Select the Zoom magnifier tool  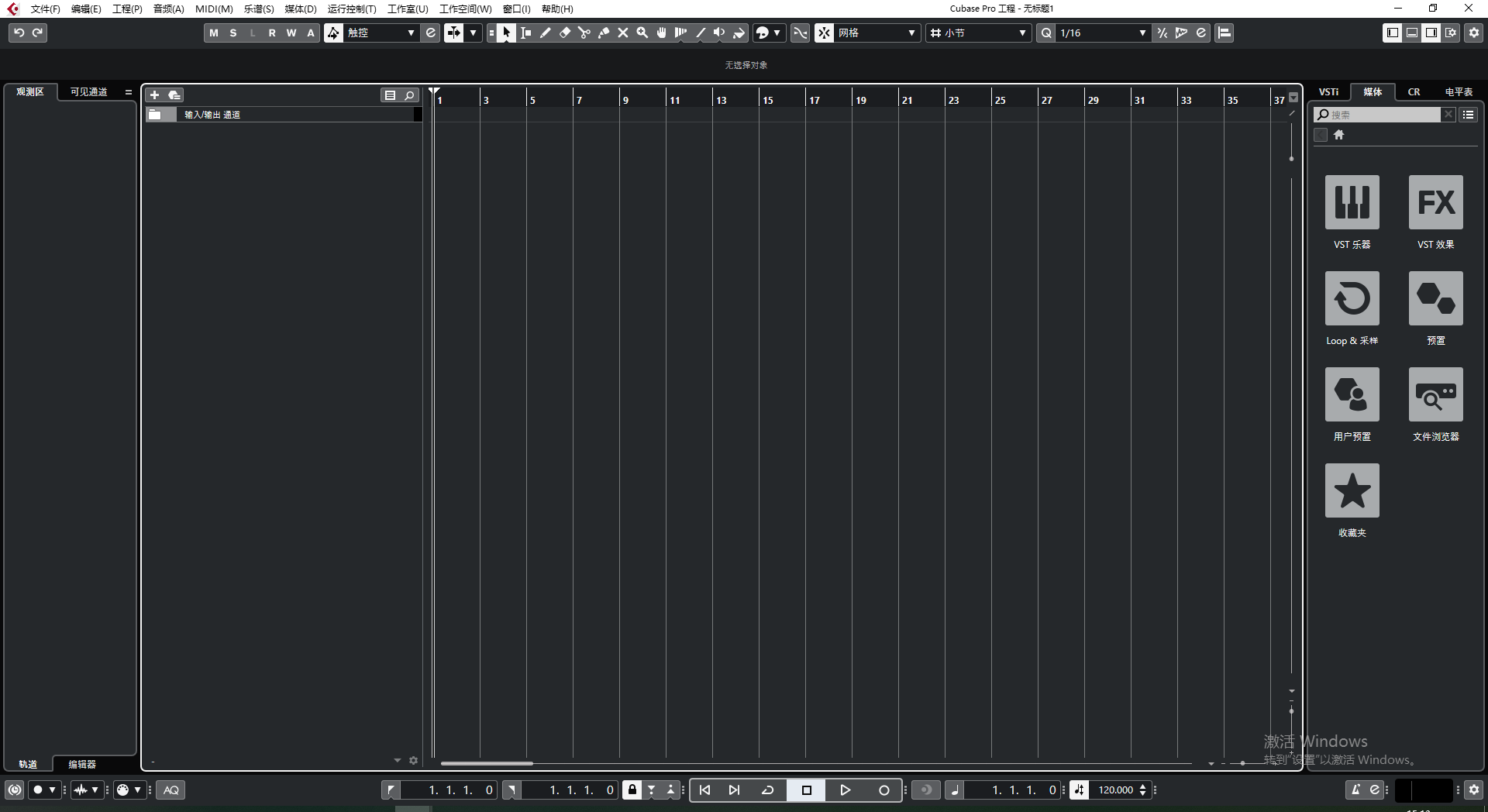(x=642, y=33)
